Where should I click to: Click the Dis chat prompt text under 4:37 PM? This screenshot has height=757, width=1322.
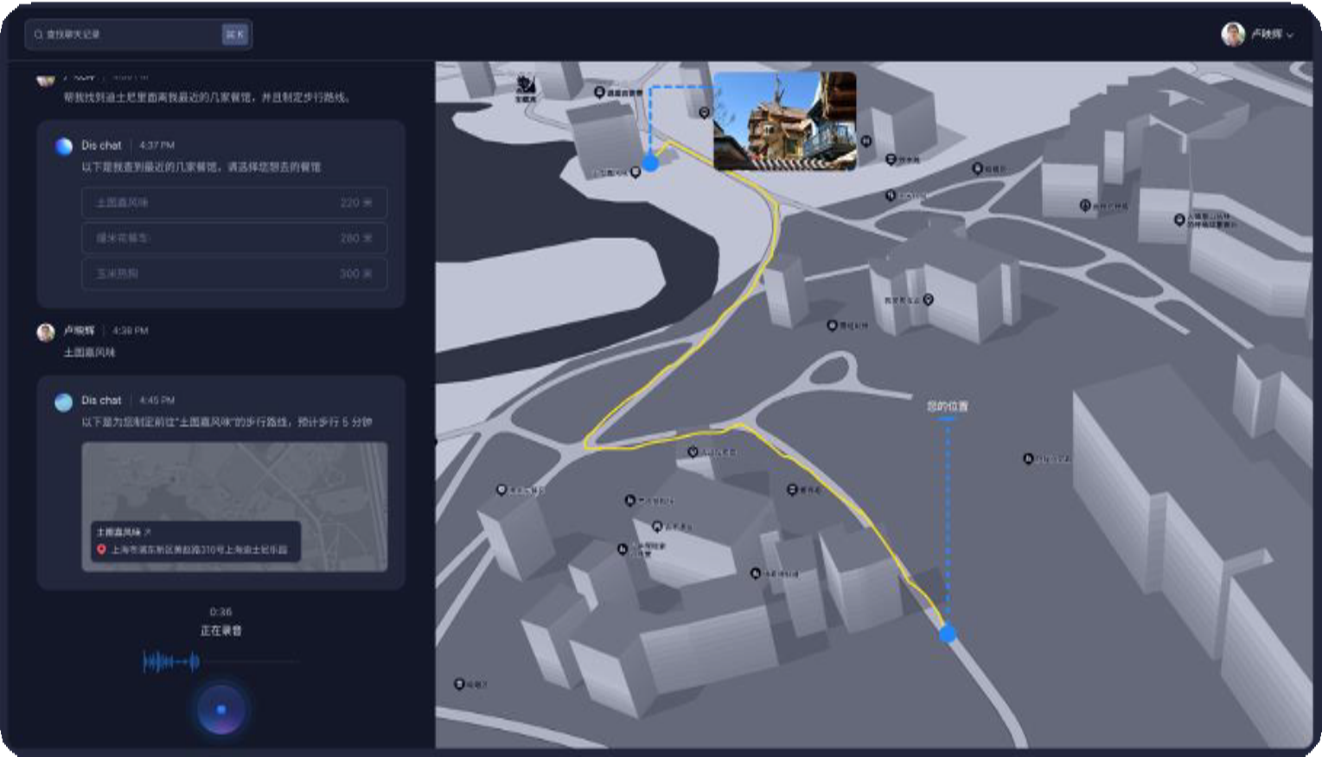[201, 167]
